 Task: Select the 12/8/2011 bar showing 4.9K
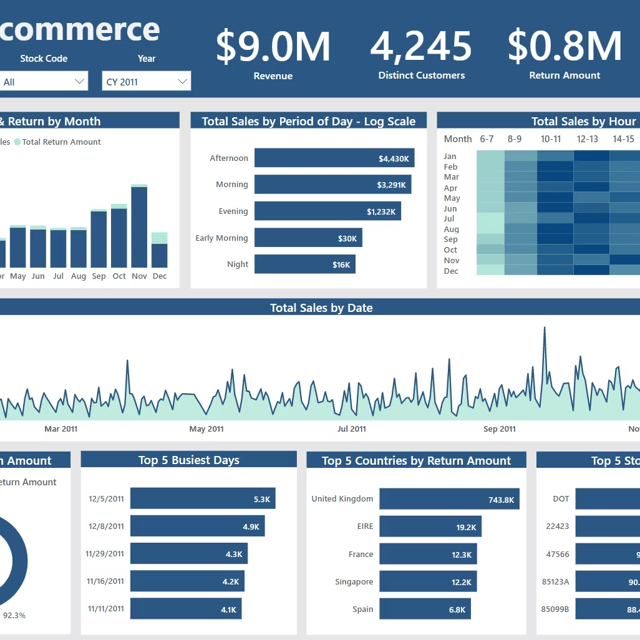click(198, 526)
